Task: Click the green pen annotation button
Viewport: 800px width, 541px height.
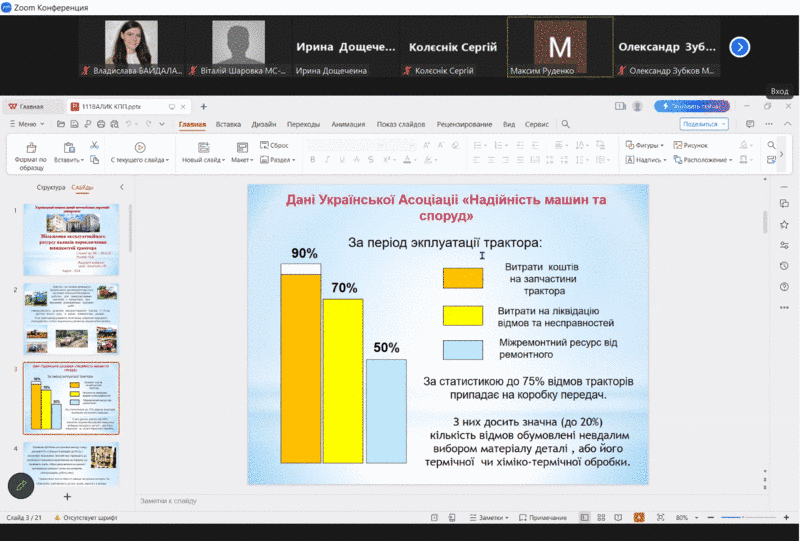Action: pos(21,485)
